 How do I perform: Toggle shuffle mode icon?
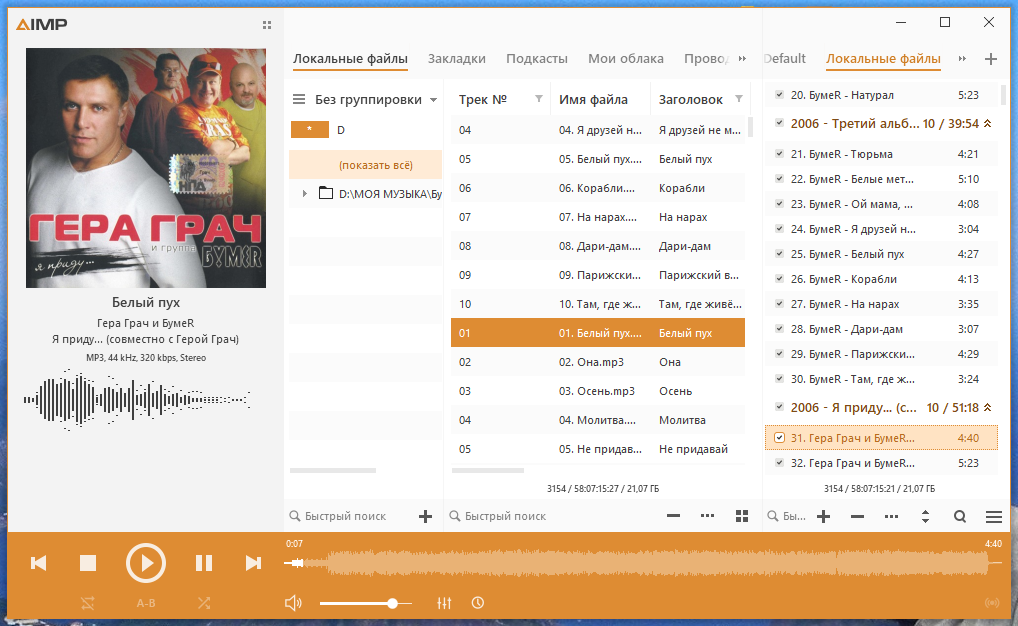(204, 603)
